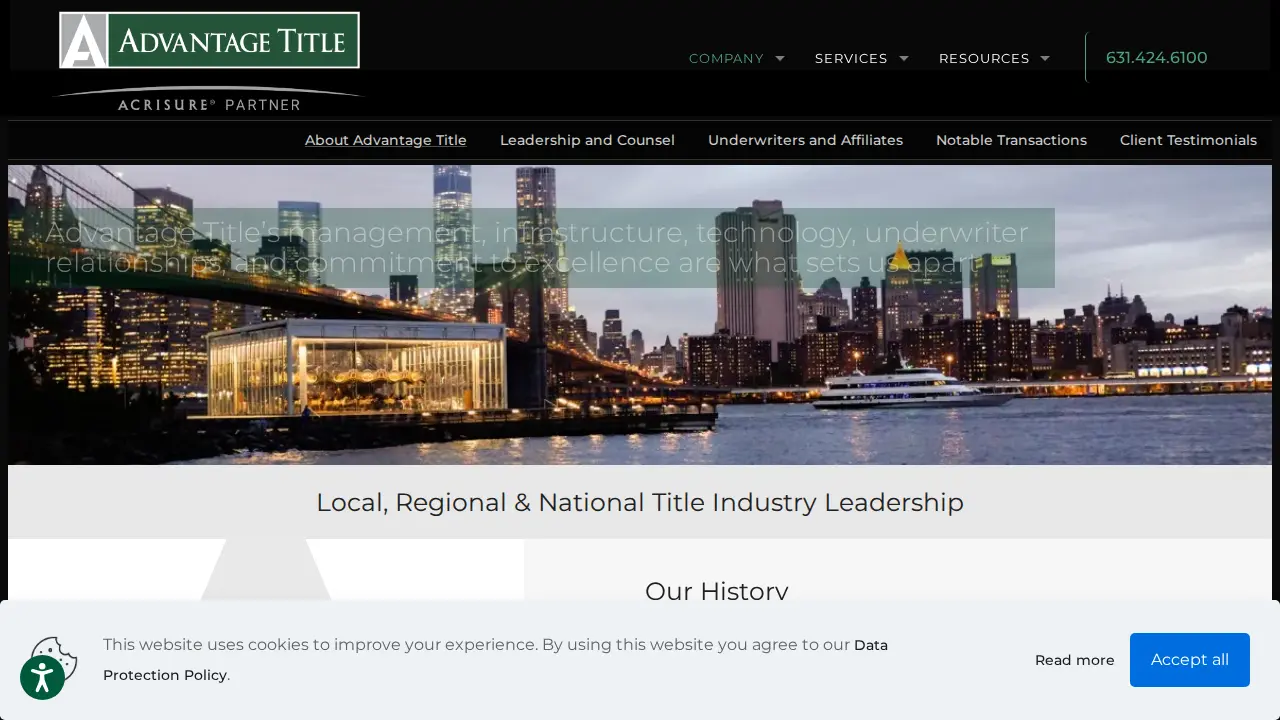Go to About Advantage Title page
Image resolution: width=1280 pixels, height=720 pixels.
tap(386, 140)
